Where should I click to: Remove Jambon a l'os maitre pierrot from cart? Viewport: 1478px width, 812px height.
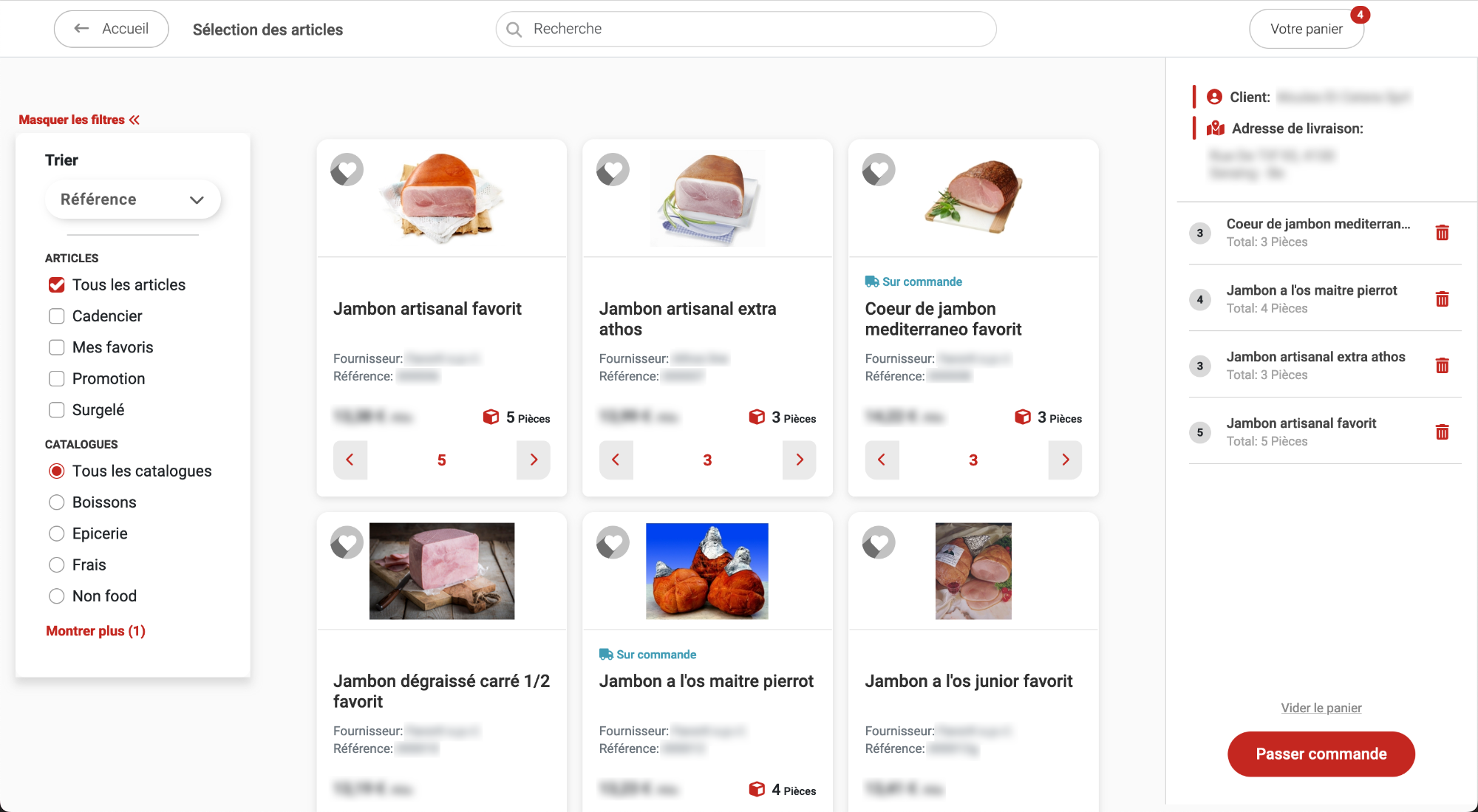click(x=1442, y=299)
